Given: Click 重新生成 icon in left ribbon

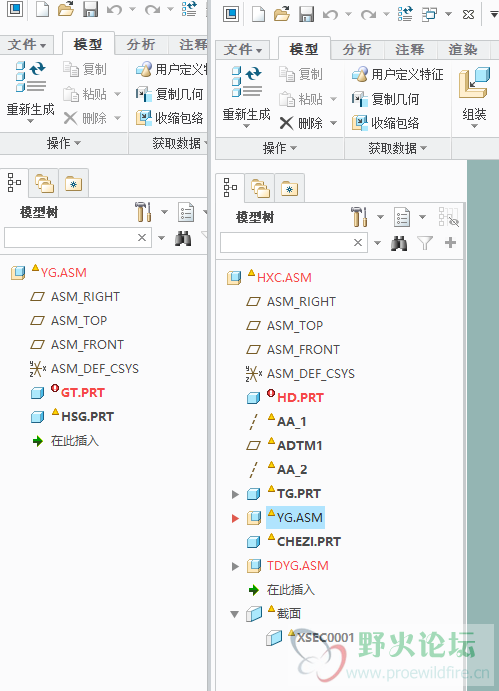Looking at the screenshot, I should (30, 77).
